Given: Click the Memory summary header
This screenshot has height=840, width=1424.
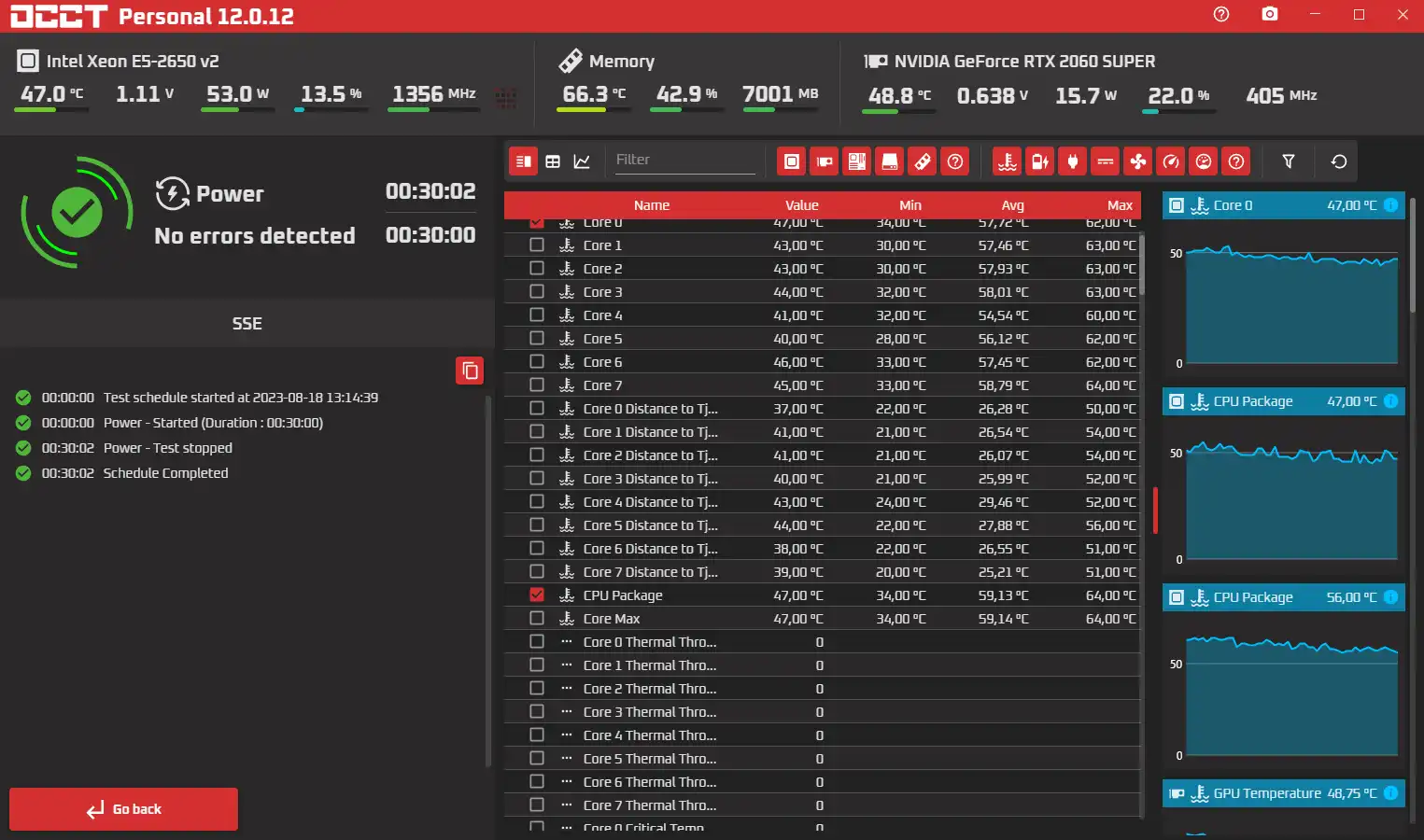Looking at the screenshot, I should [x=621, y=62].
